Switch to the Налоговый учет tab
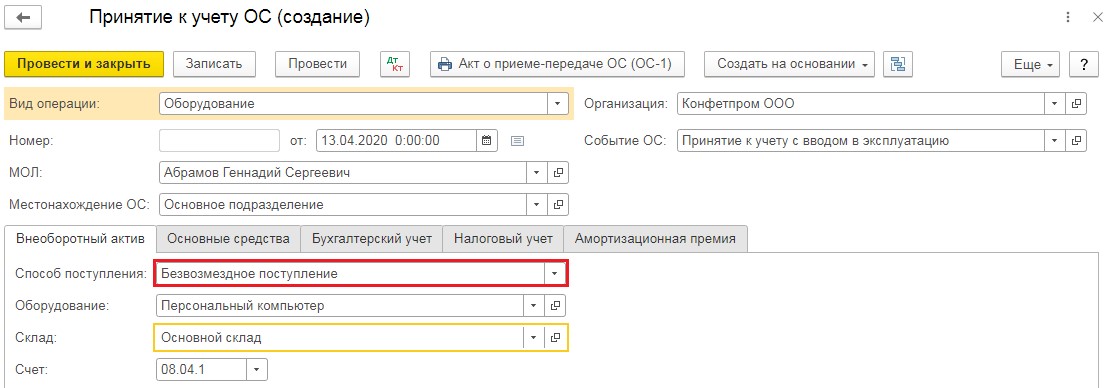The height and width of the screenshot is (388, 1109). pyautogui.click(x=503, y=238)
